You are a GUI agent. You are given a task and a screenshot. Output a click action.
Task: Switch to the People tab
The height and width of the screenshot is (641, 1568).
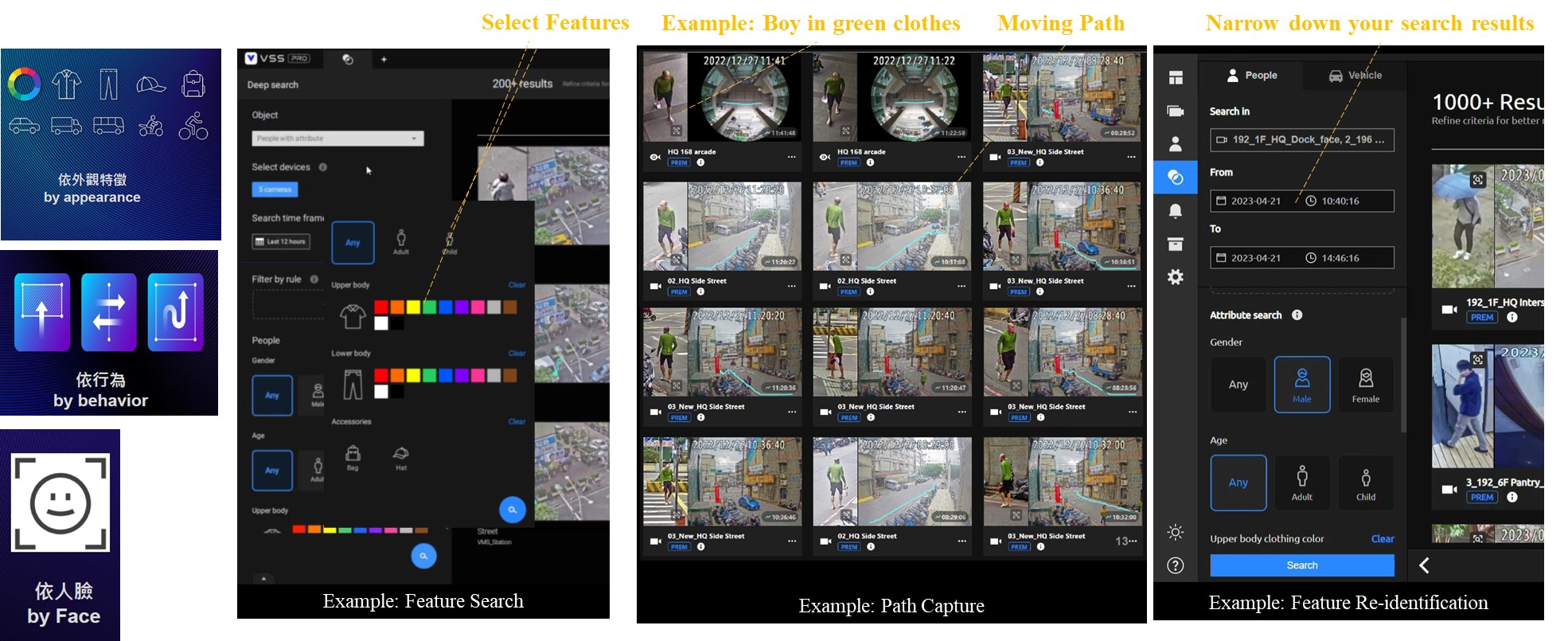[1252, 76]
